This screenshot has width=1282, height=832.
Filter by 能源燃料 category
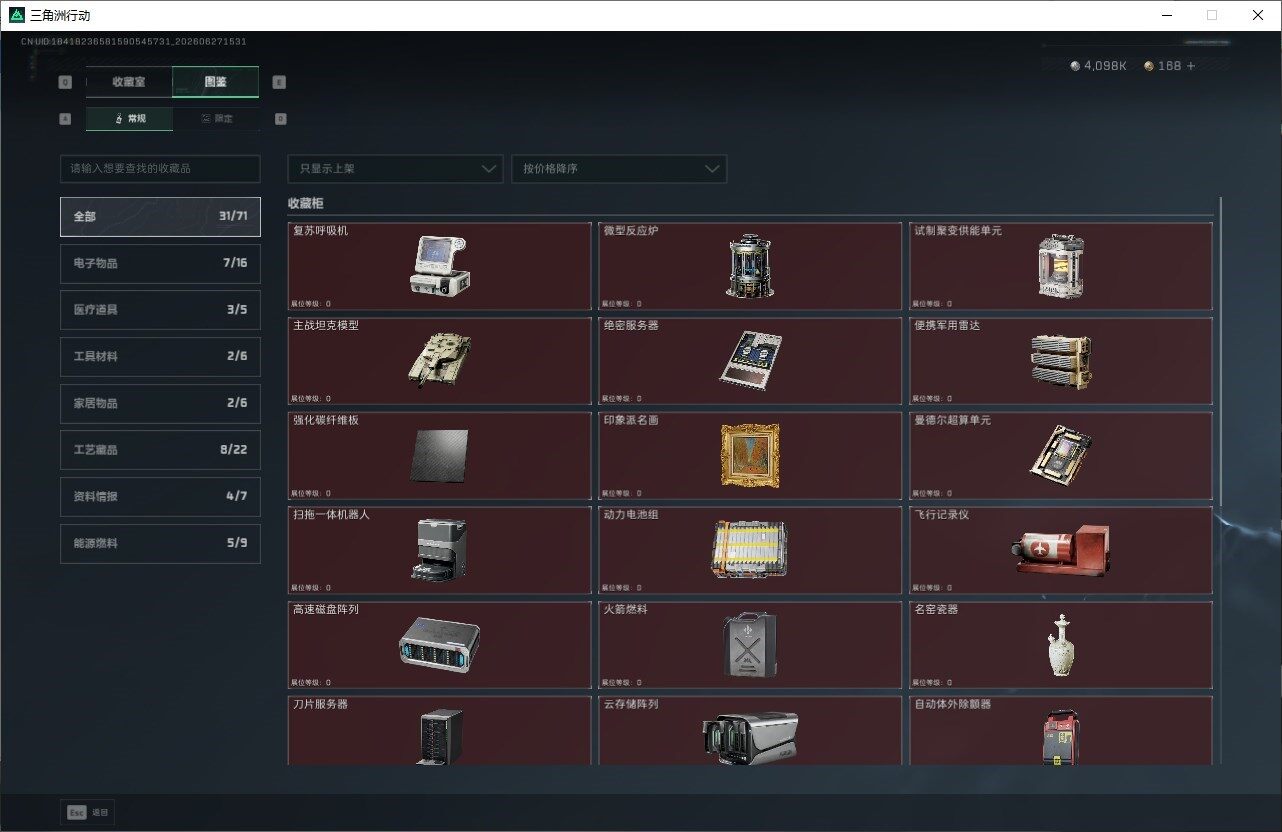point(160,543)
